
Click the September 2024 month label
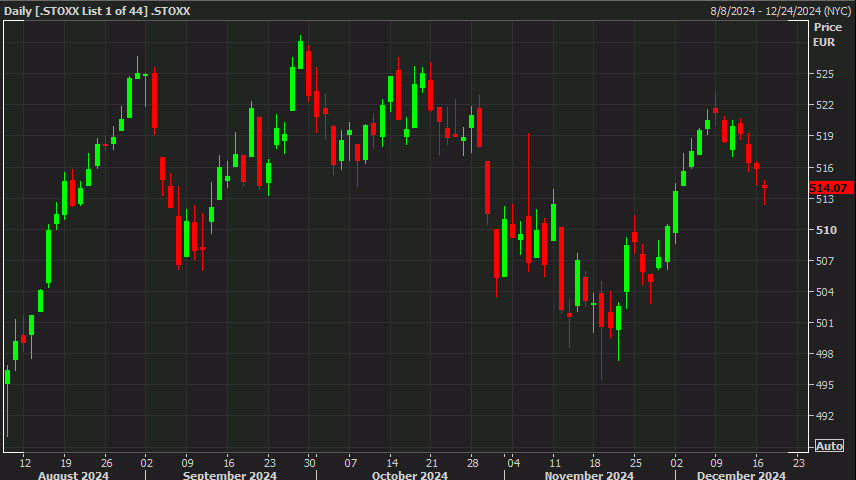[230, 475]
